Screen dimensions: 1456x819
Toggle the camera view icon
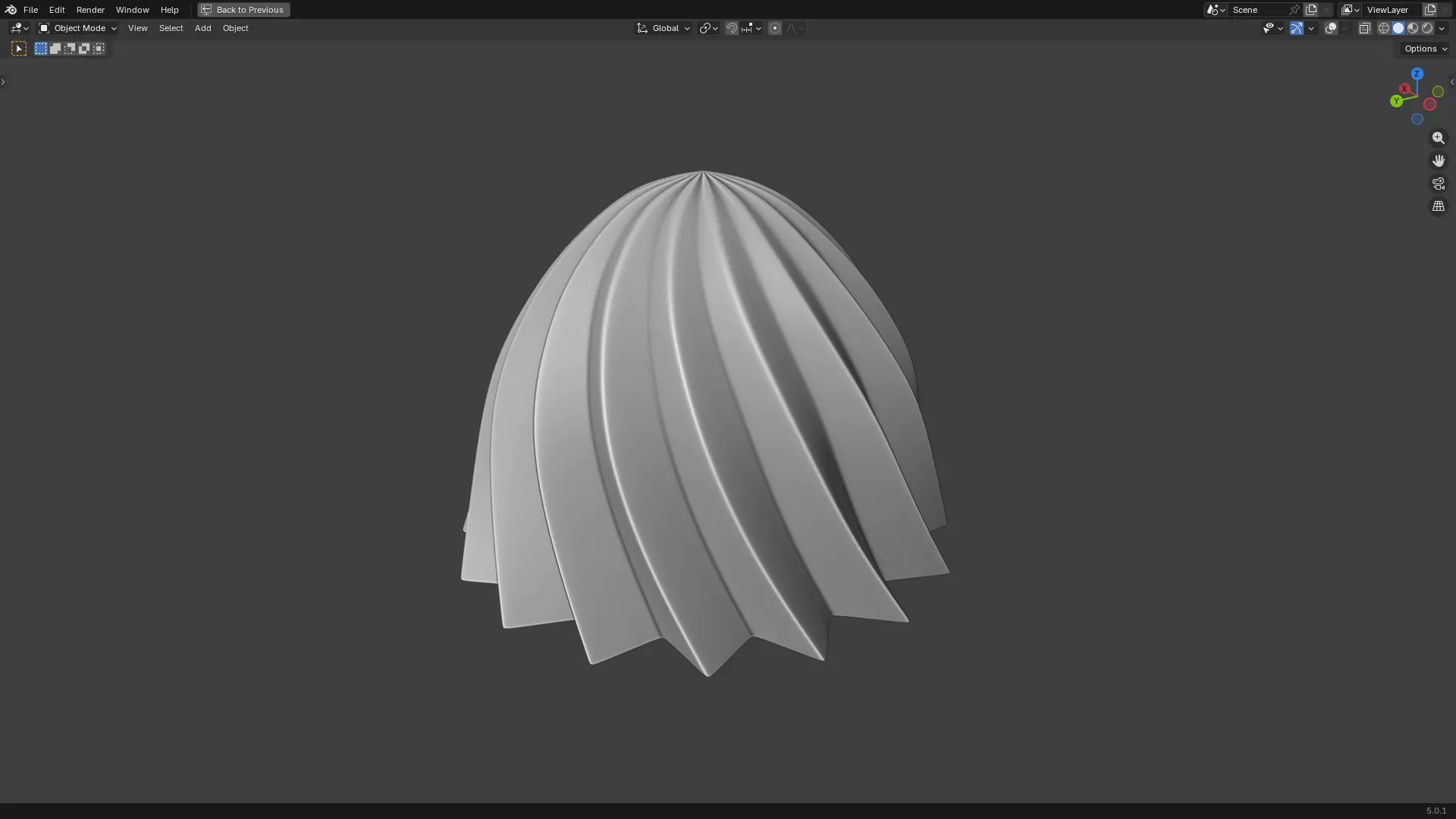pyautogui.click(x=1438, y=184)
